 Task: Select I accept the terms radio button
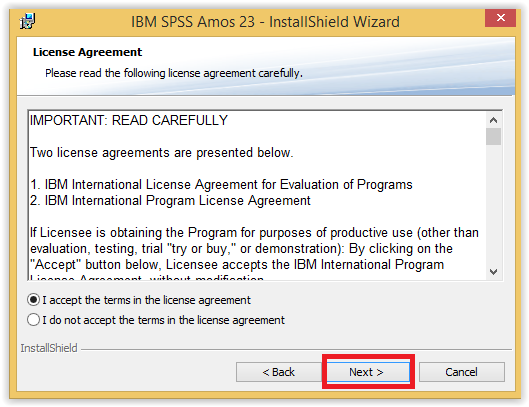pyautogui.click(x=33, y=300)
